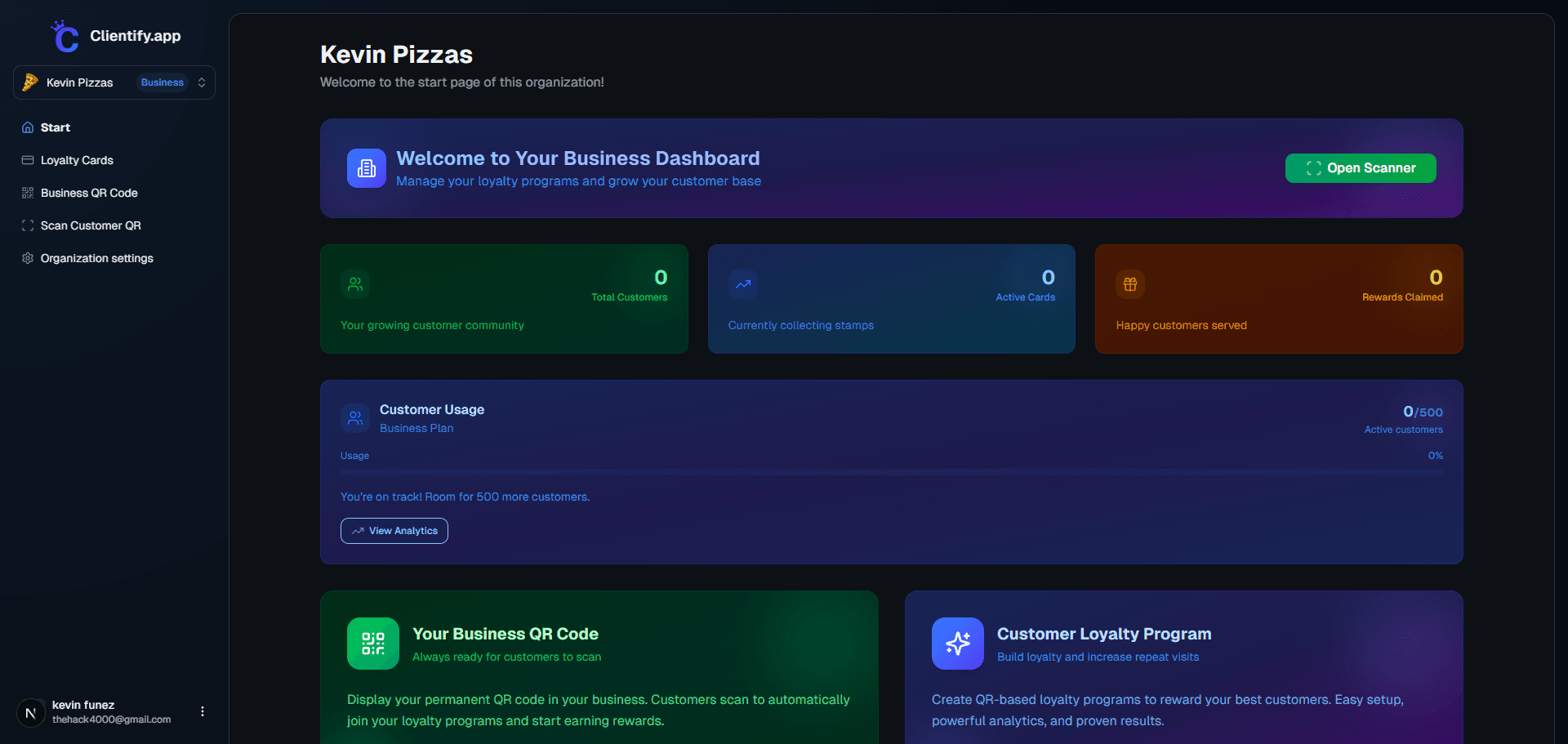The height and width of the screenshot is (744, 1568).
Task: Click the Rewards Claimed gift icon
Action: pos(1130,284)
